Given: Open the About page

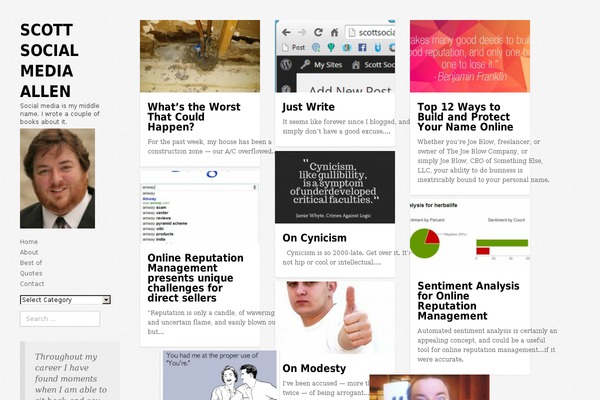Looking at the screenshot, I should [29, 252].
